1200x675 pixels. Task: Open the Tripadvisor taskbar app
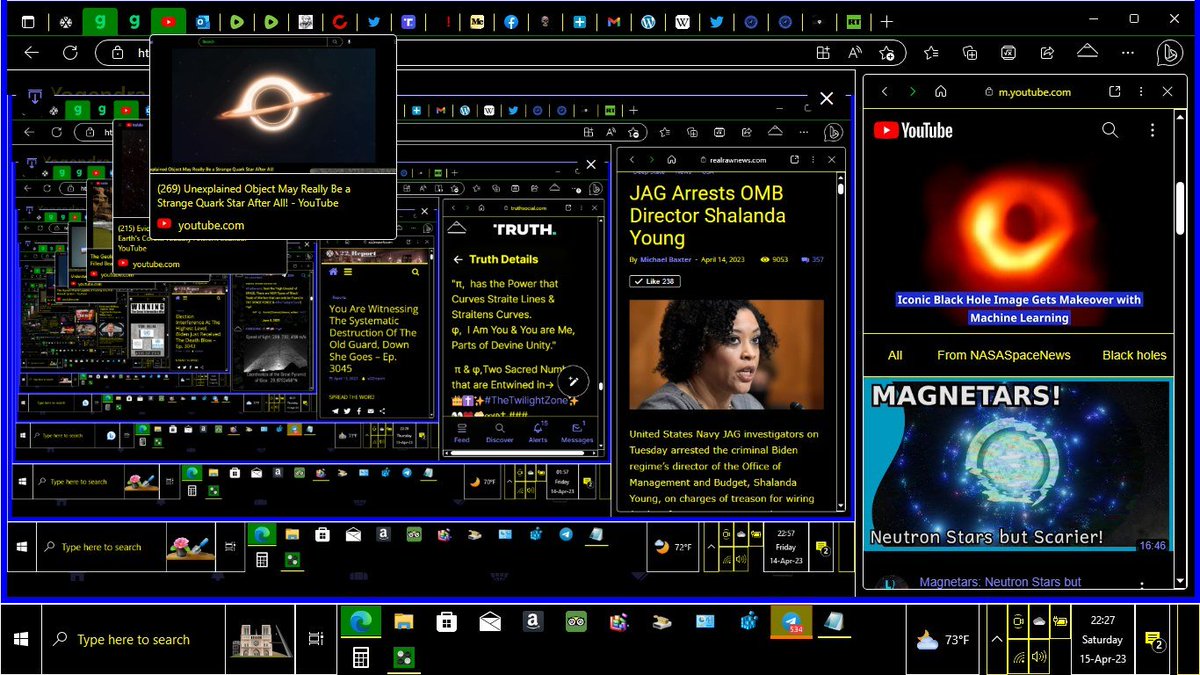pyautogui.click(x=575, y=622)
